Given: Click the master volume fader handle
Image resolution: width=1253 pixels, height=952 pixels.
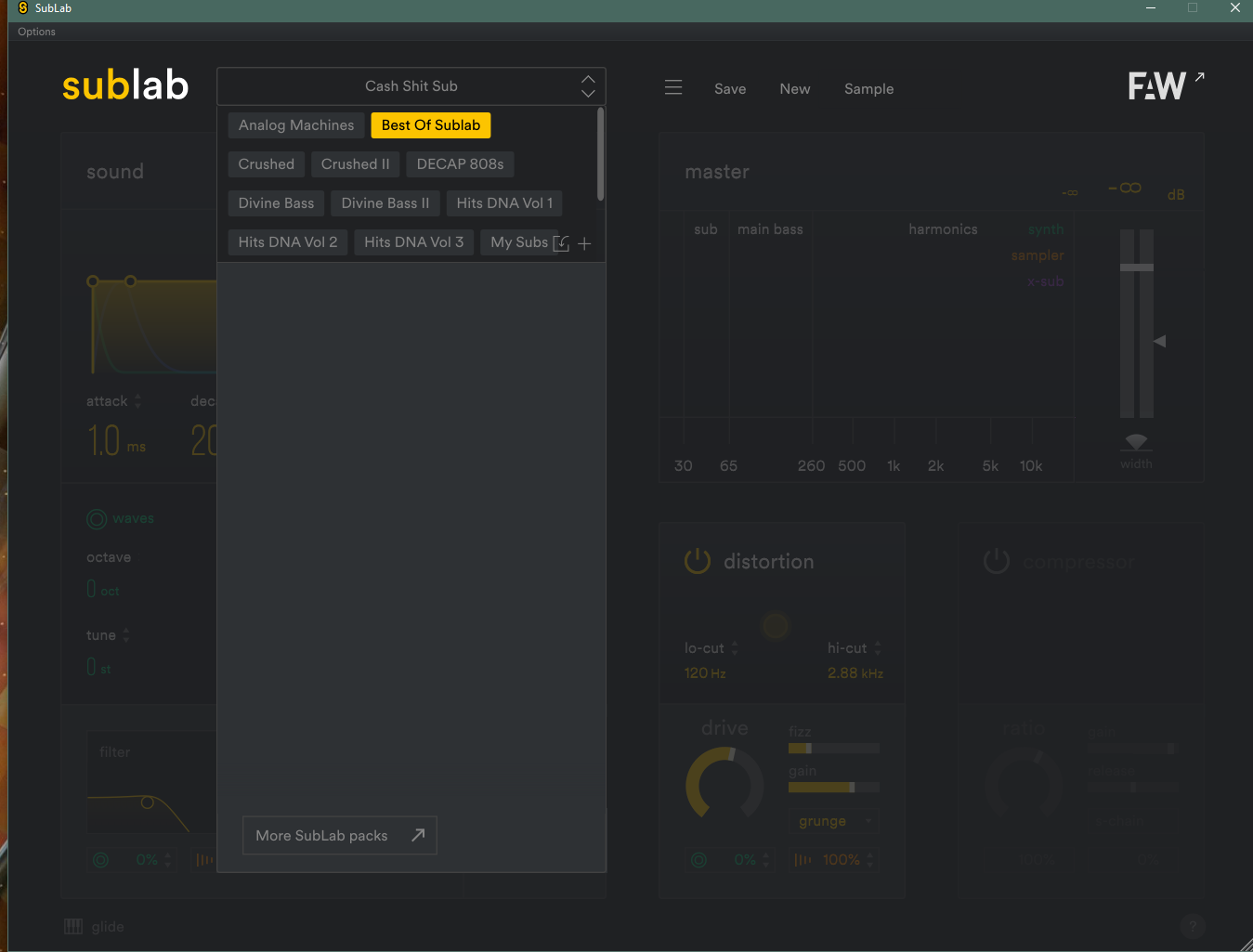Looking at the screenshot, I should 1136,267.
